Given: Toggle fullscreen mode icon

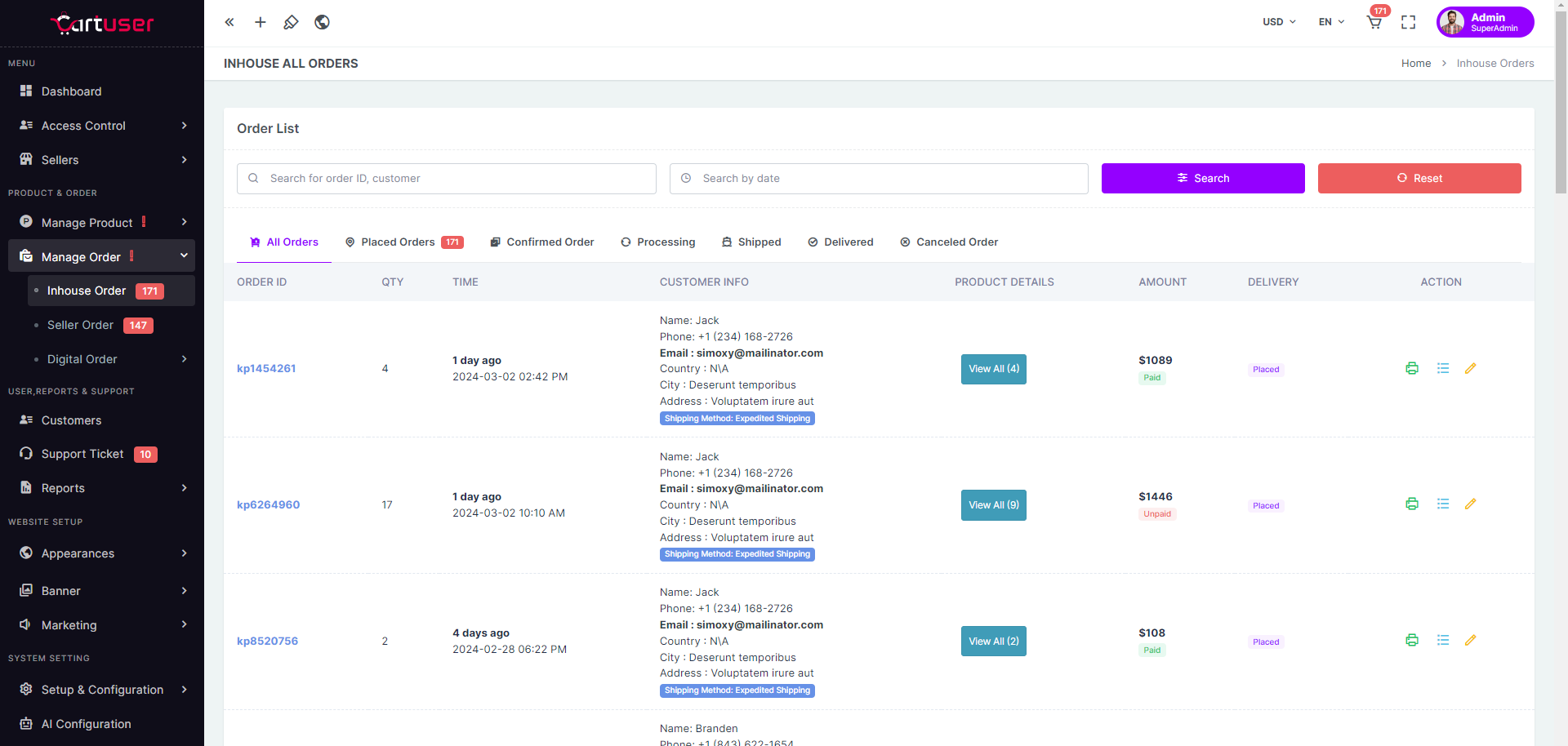Looking at the screenshot, I should 1408,22.
